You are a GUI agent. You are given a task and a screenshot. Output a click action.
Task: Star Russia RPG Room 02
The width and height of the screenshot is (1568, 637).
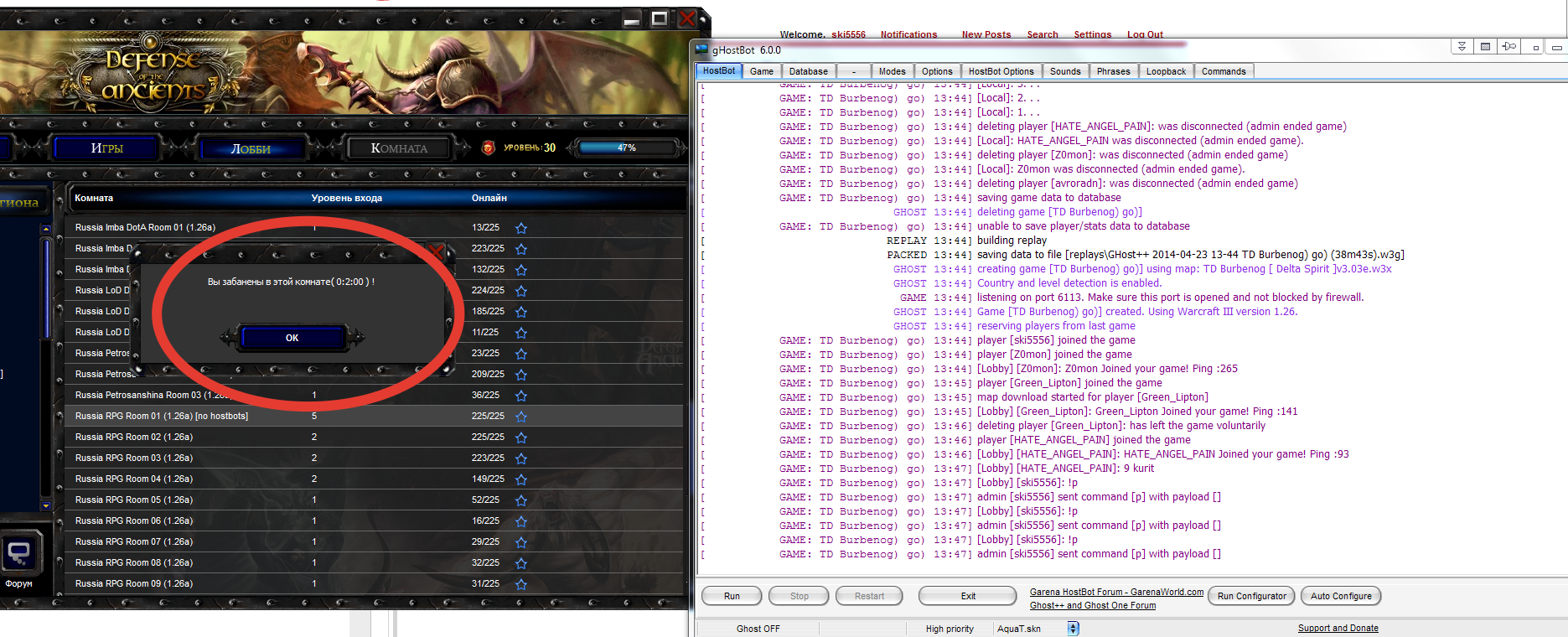click(x=521, y=438)
